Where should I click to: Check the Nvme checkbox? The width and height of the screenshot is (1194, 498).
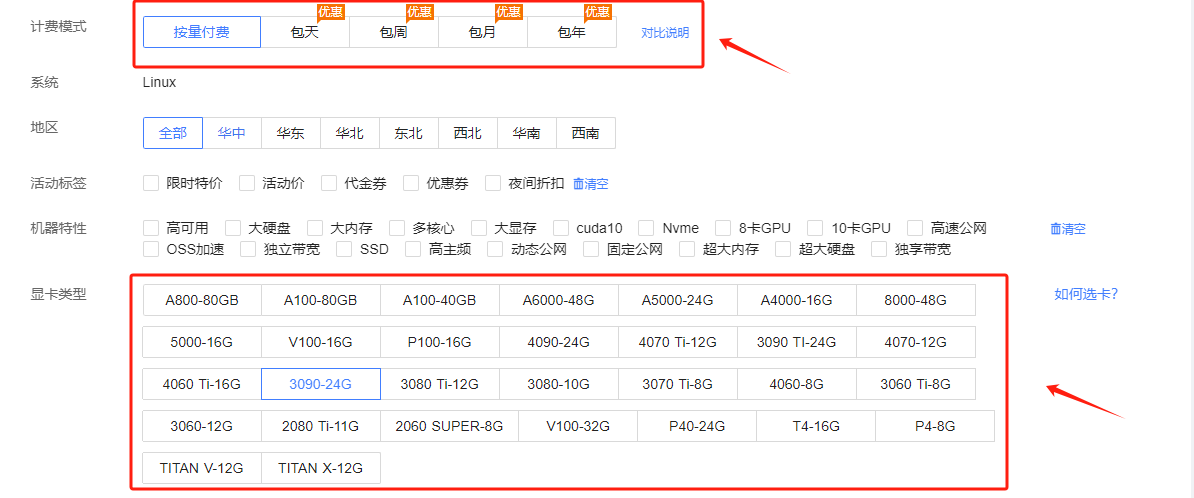pos(646,228)
